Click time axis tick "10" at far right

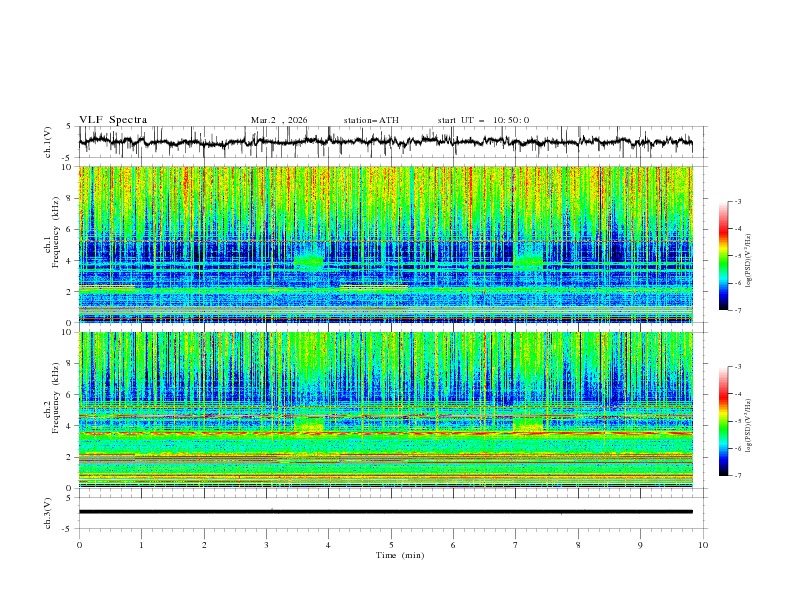pyautogui.click(x=703, y=545)
